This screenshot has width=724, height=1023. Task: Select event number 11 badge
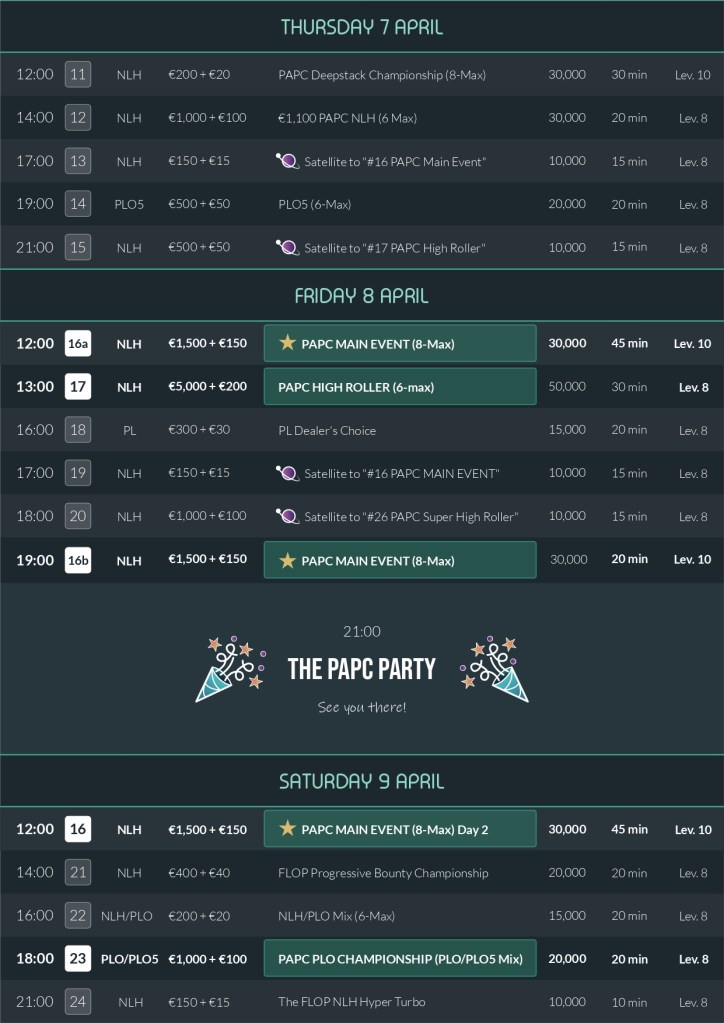pos(78,74)
